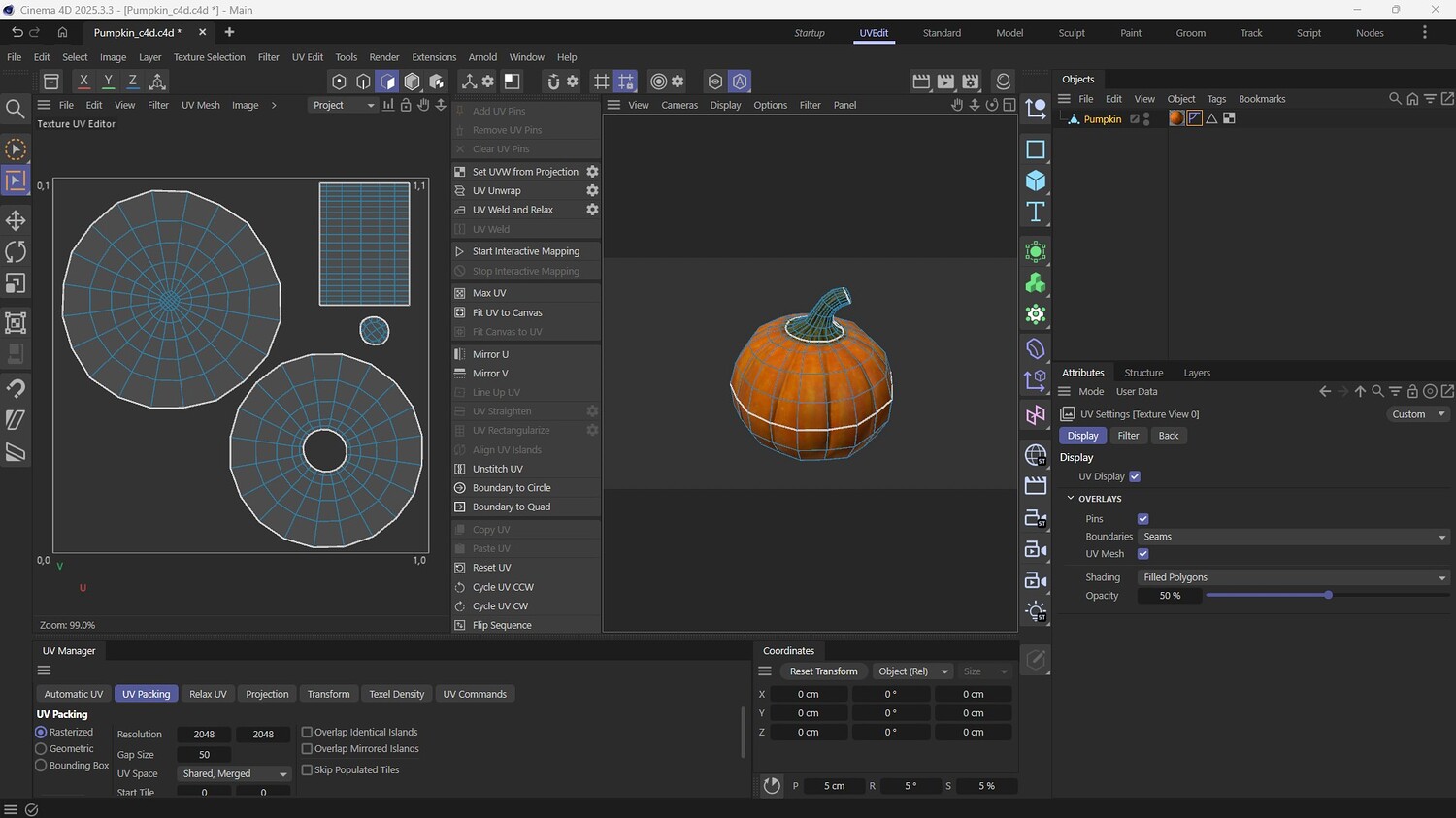
Task: Switch to the Relax UV tab
Action: pyautogui.click(x=208, y=694)
